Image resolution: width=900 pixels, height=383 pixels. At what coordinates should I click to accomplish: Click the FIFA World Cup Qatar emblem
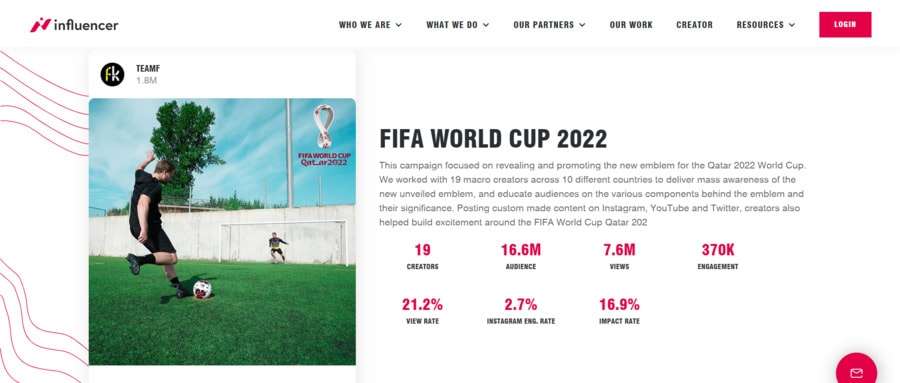point(324,136)
